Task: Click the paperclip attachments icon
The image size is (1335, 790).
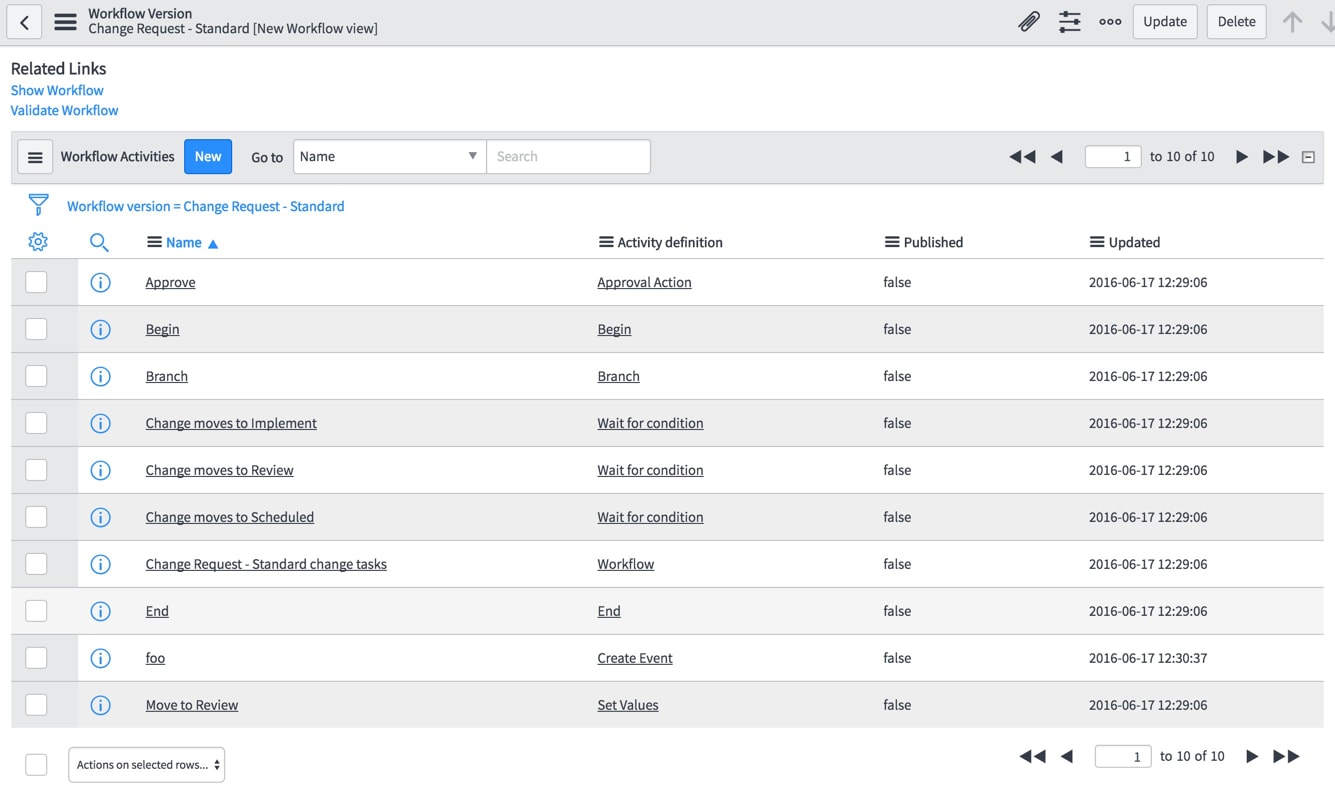Action: point(1028,21)
